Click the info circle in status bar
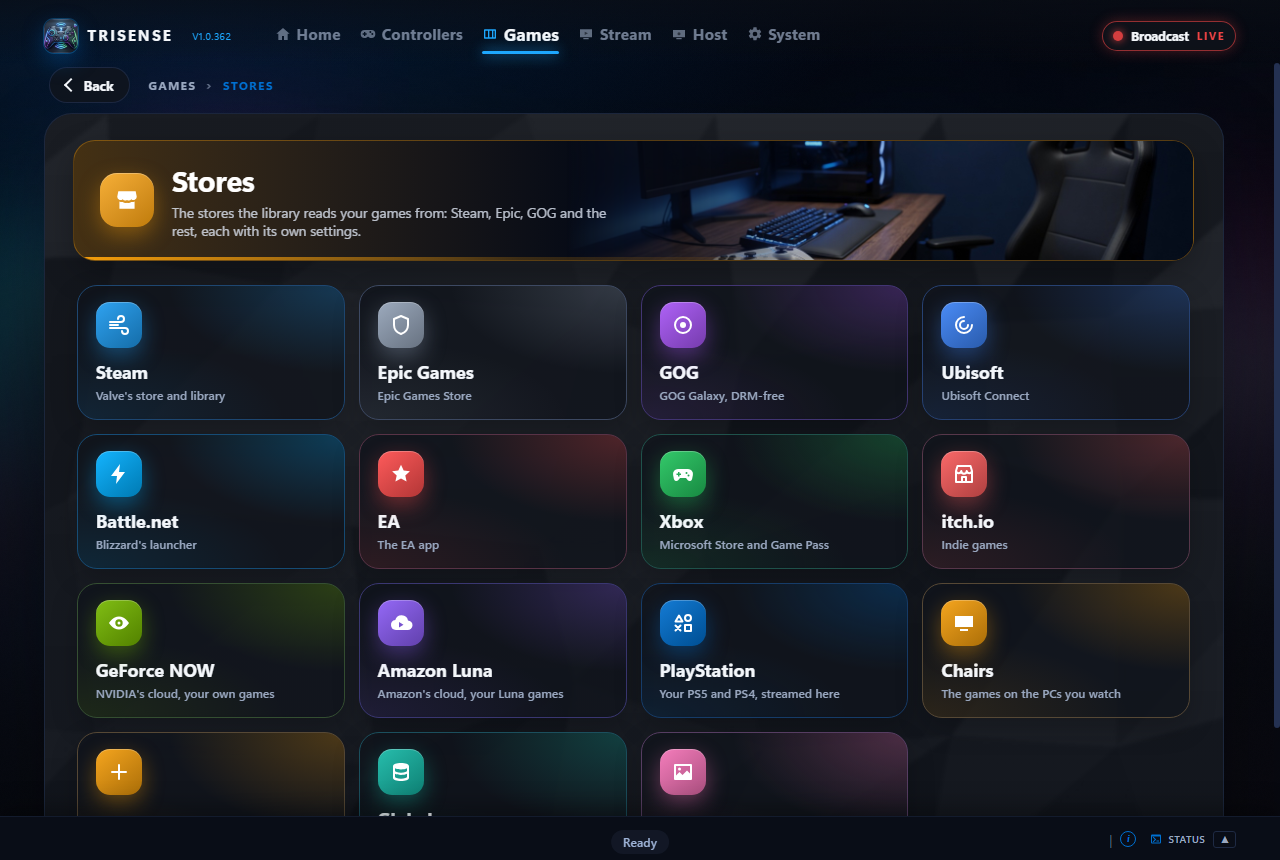 1128,839
